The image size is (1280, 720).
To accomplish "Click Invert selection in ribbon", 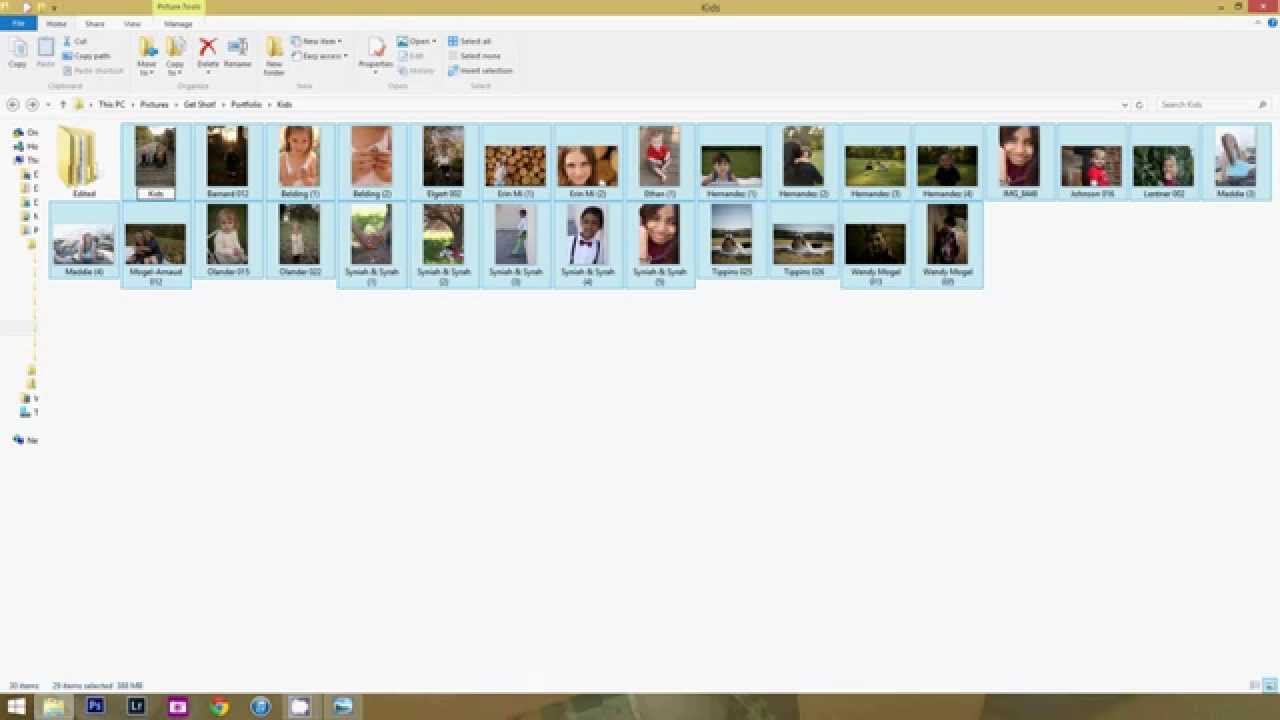I will coord(480,70).
